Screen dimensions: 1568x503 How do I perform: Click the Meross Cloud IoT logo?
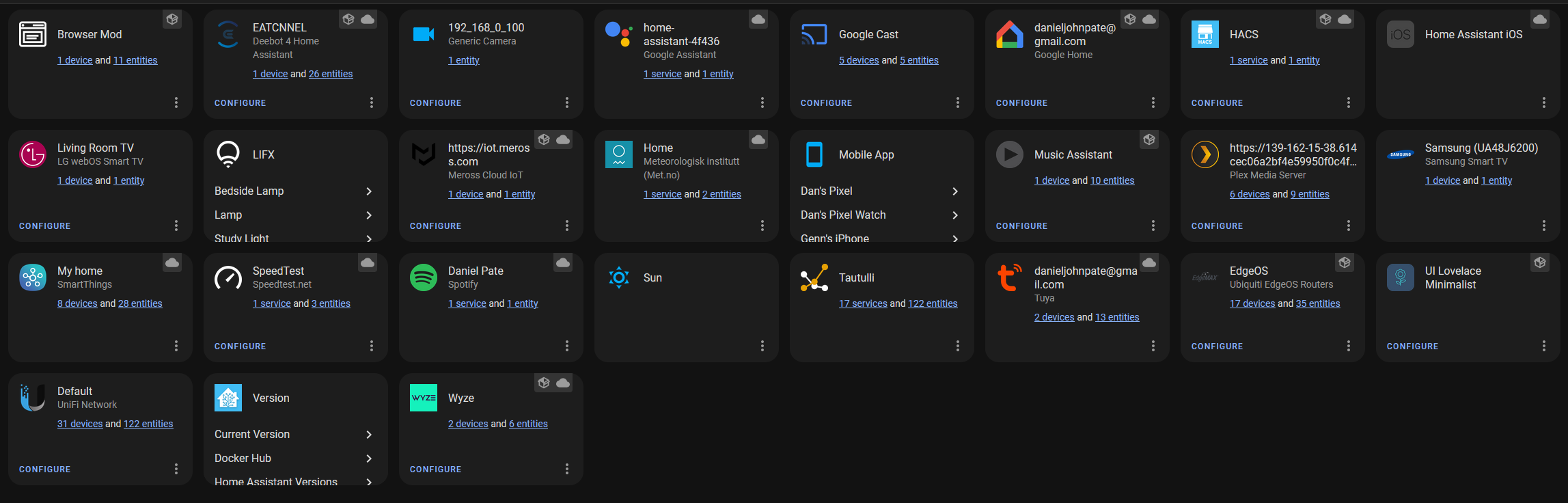424,154
